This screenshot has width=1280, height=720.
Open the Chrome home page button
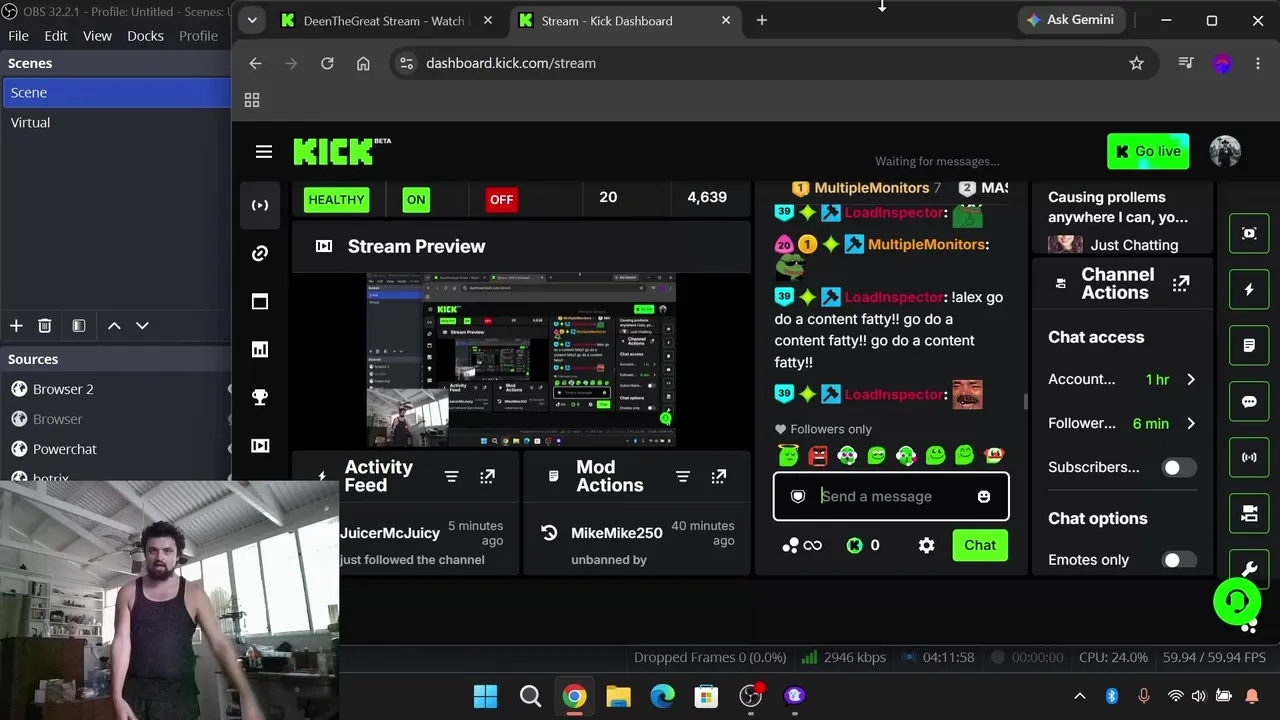pos(363,63)
